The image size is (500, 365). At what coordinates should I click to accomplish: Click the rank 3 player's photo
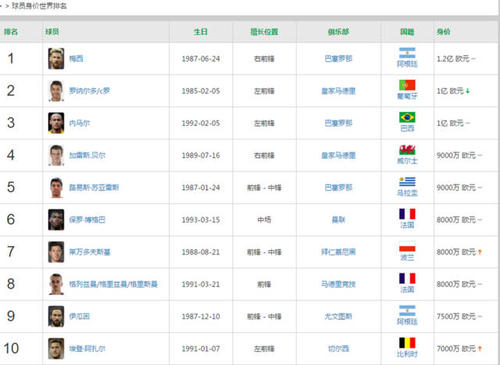pos(56,123)
